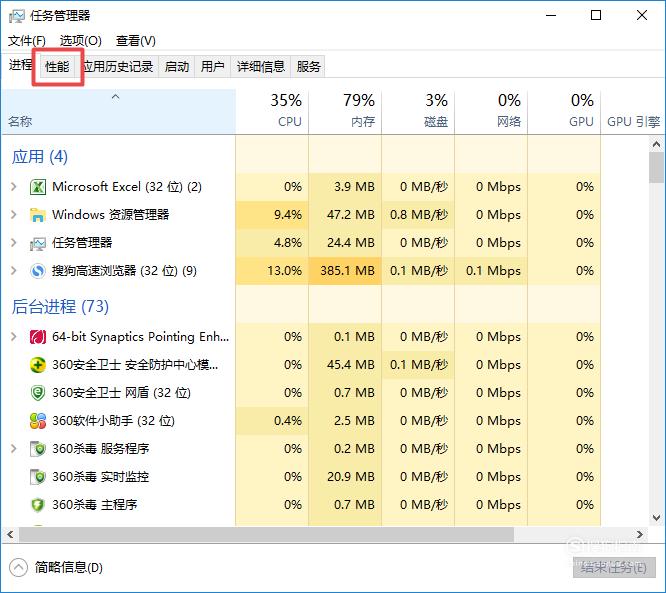Click the vertical scrollbar thumb

(x=657, y=167)
